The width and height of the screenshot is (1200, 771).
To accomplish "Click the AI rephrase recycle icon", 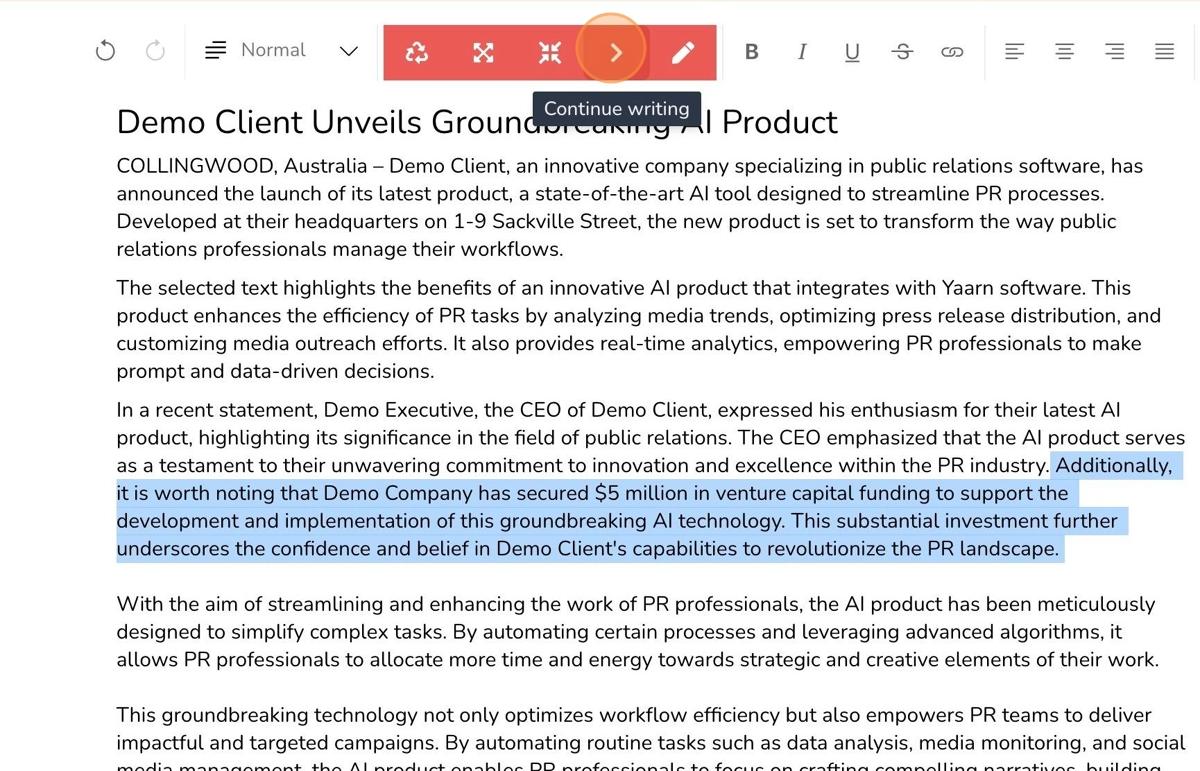I will pyautogui.click(x=417, y=52).
